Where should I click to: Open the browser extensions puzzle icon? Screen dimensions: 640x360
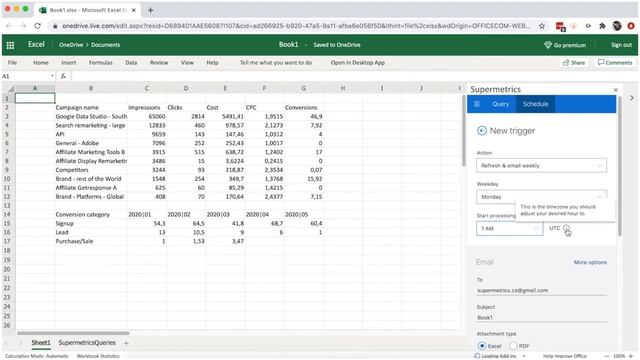602,26
